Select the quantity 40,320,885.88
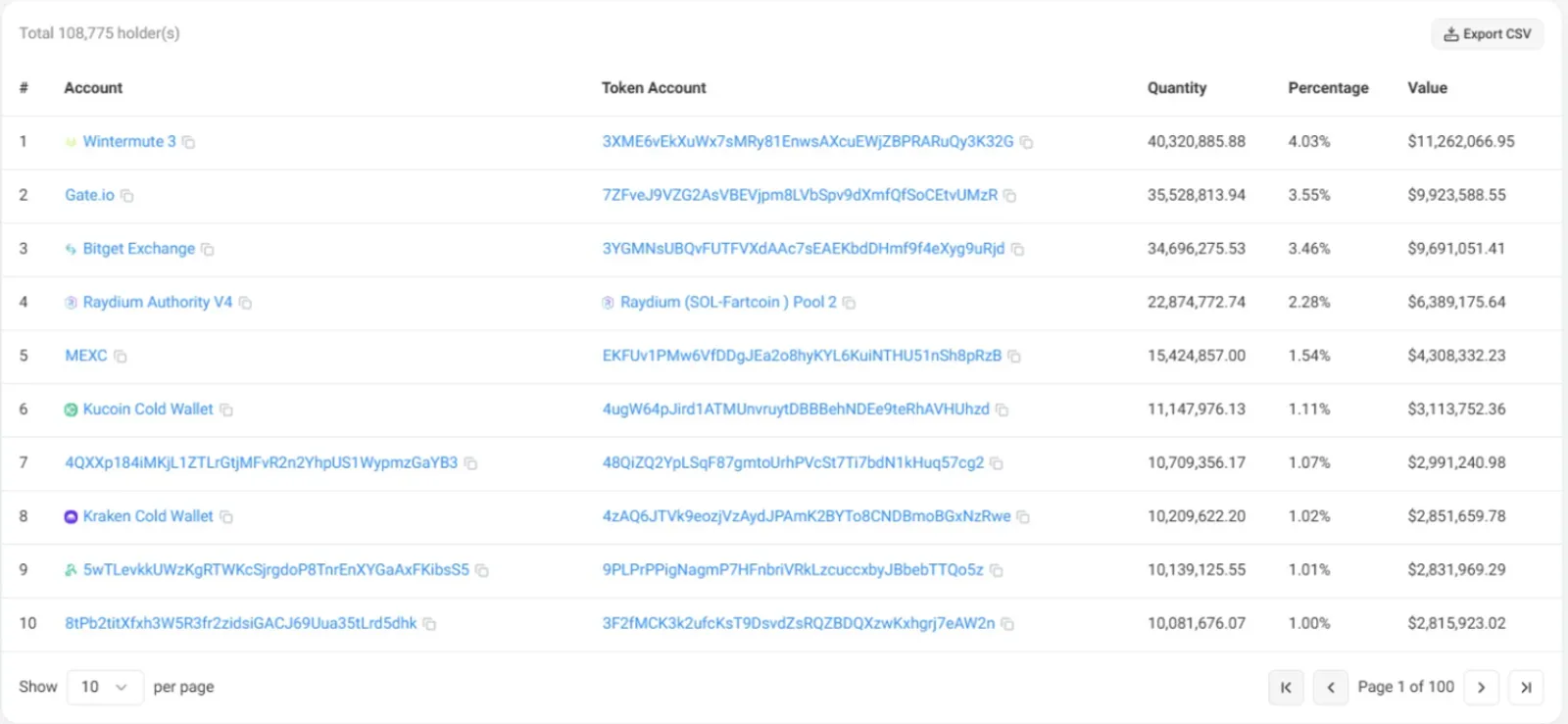 [x=1197, y=141]
